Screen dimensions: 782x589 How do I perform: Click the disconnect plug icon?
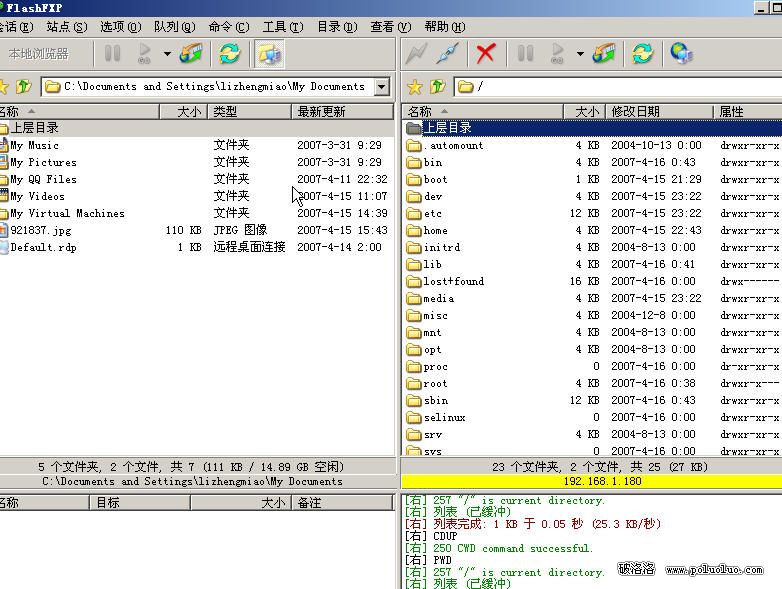447,53
